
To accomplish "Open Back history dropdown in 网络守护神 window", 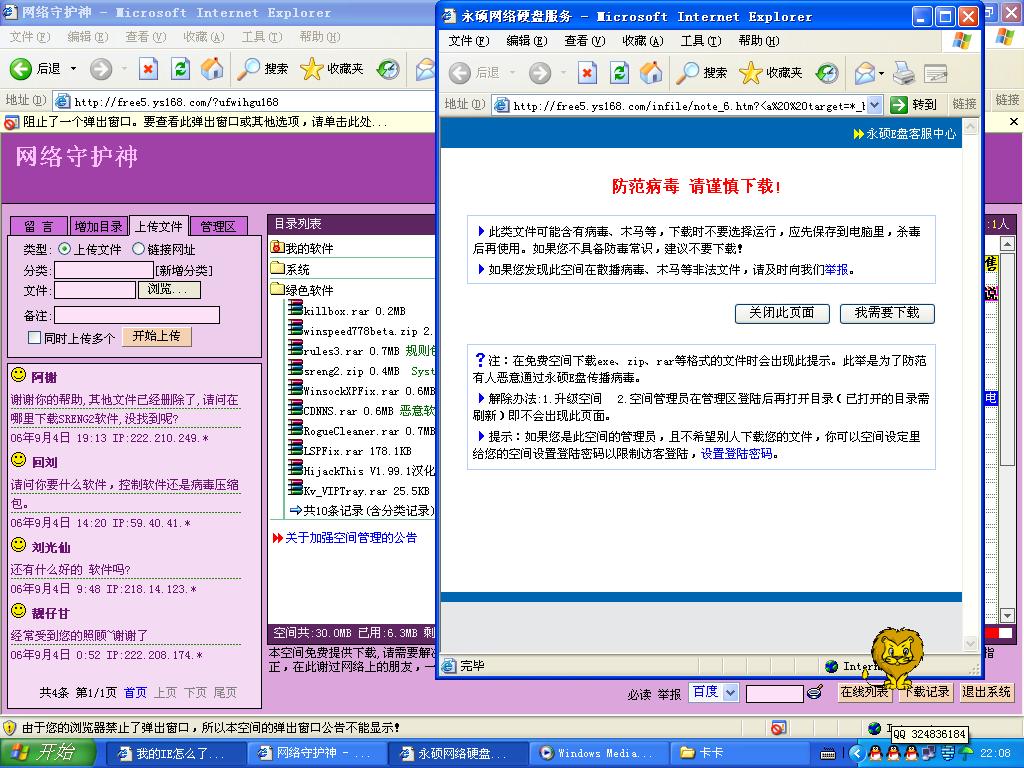I will click(x=73, y=69).
